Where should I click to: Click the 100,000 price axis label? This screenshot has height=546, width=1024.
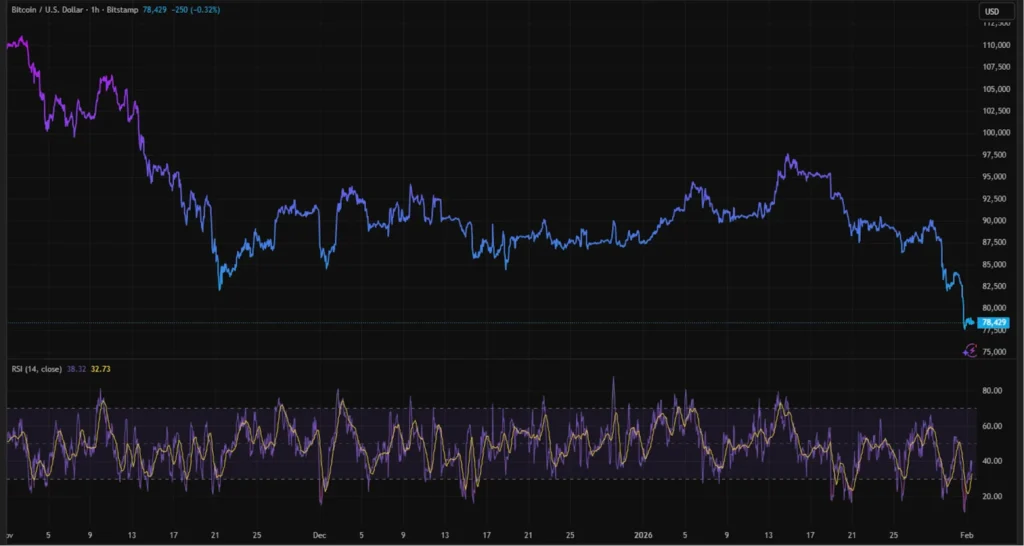coord(996,133)
